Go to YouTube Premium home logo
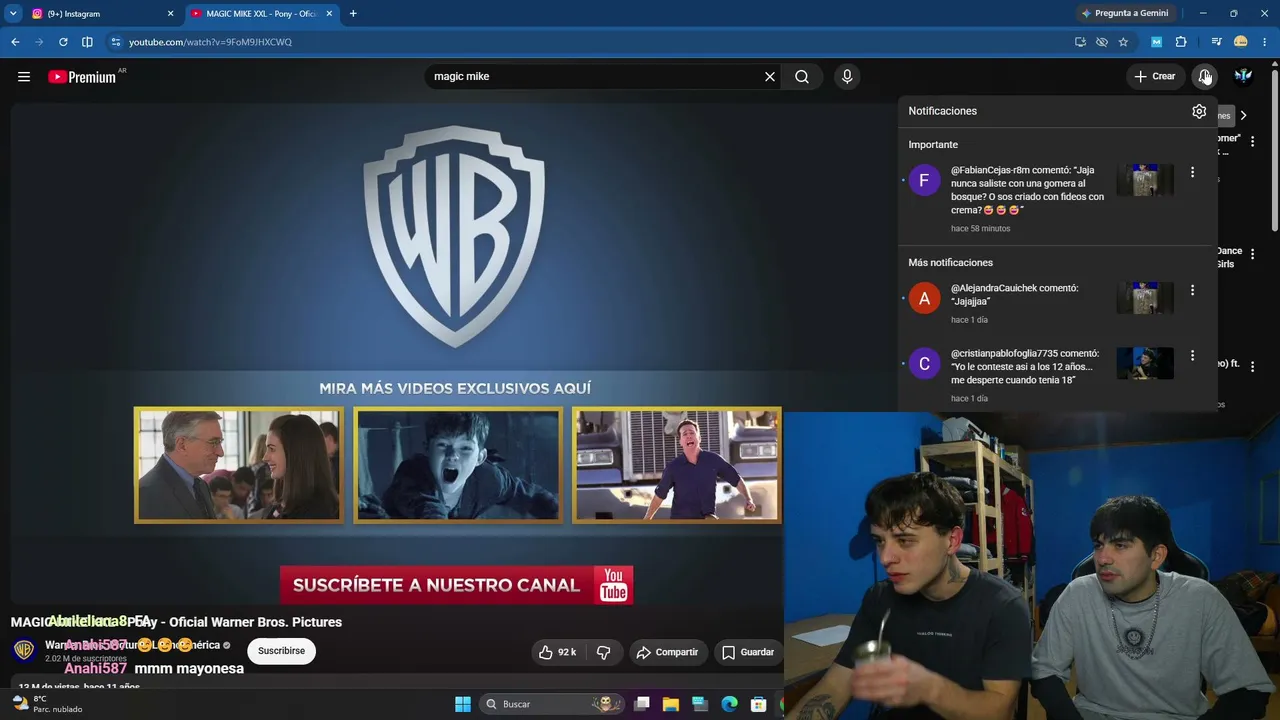Screen dimensions: 1280x720 82,77
